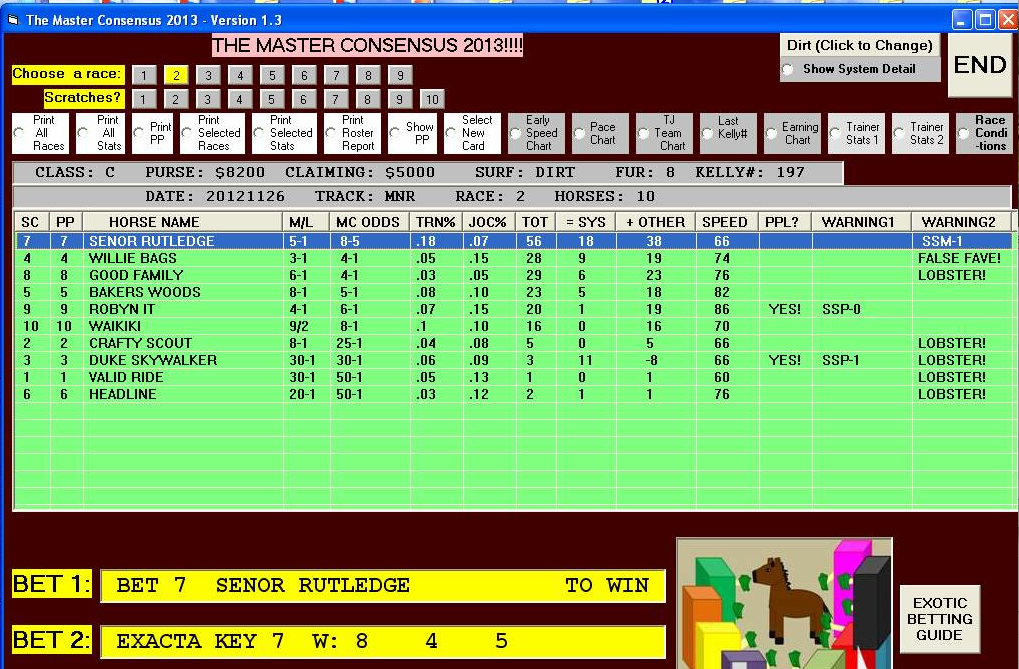Screen dimensions: 1019x669
Task: Enable Show System Detail option
Action: [x=788, y=70]
